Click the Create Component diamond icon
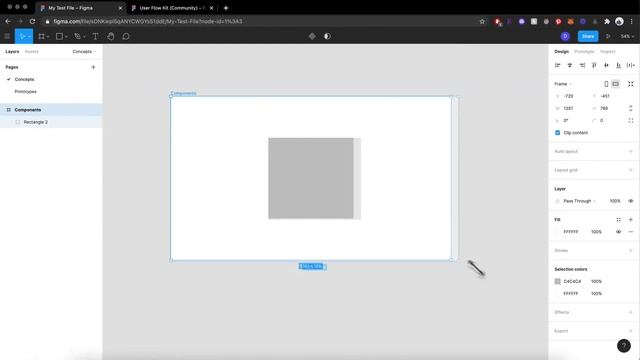The width and height of the screenshot is (640, 360). tap(312, 36)
